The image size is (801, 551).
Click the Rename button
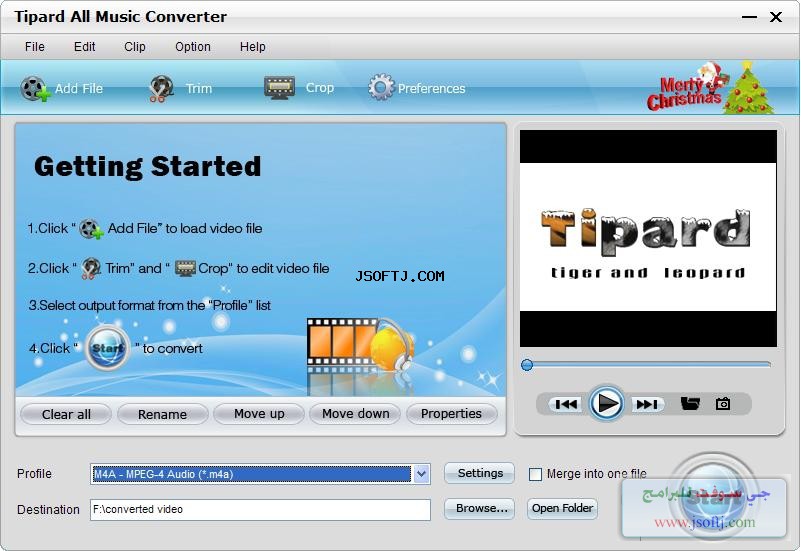162,414
